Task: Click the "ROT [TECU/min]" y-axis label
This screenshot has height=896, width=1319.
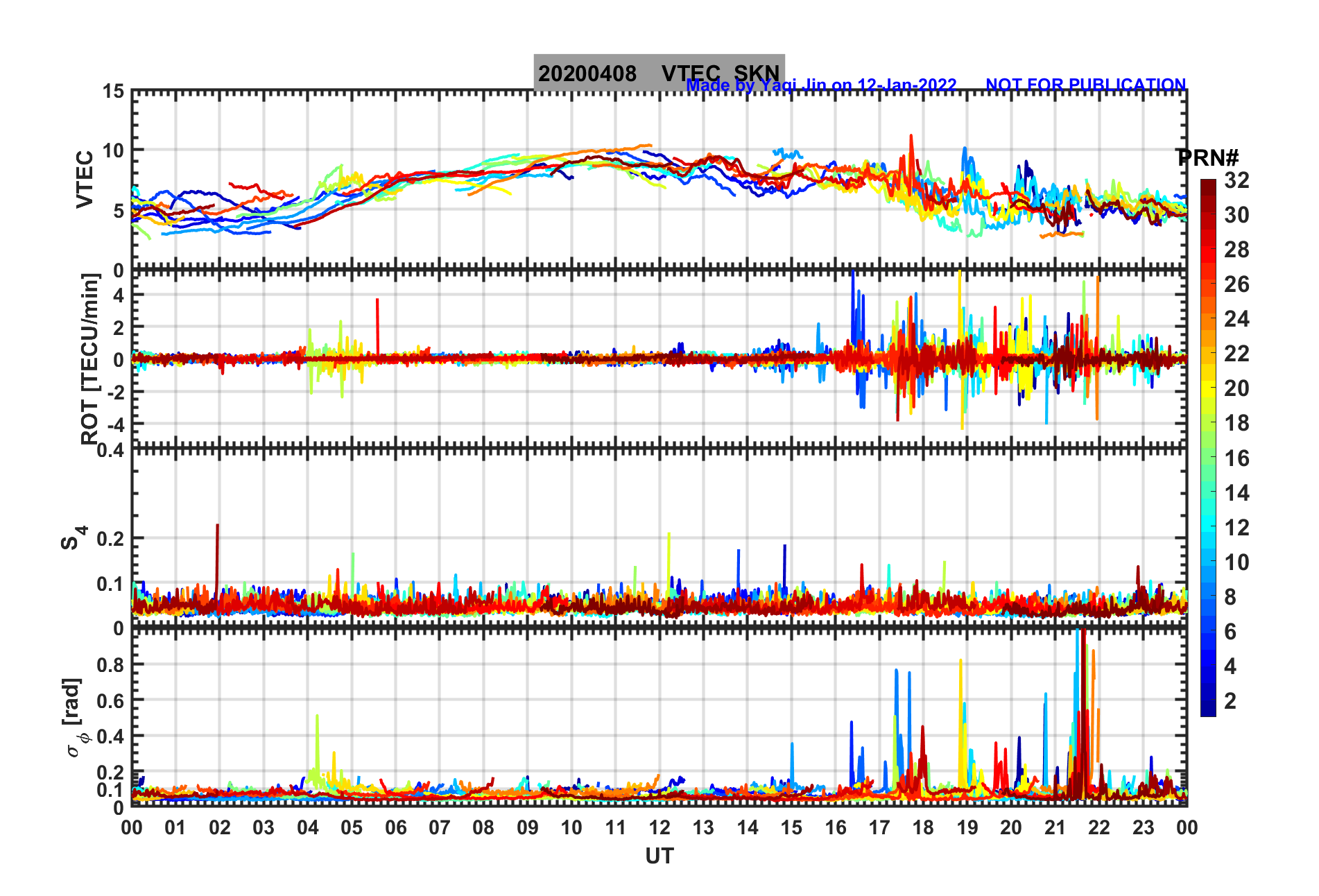Action: pyautogui.click(x=90, y=359)
